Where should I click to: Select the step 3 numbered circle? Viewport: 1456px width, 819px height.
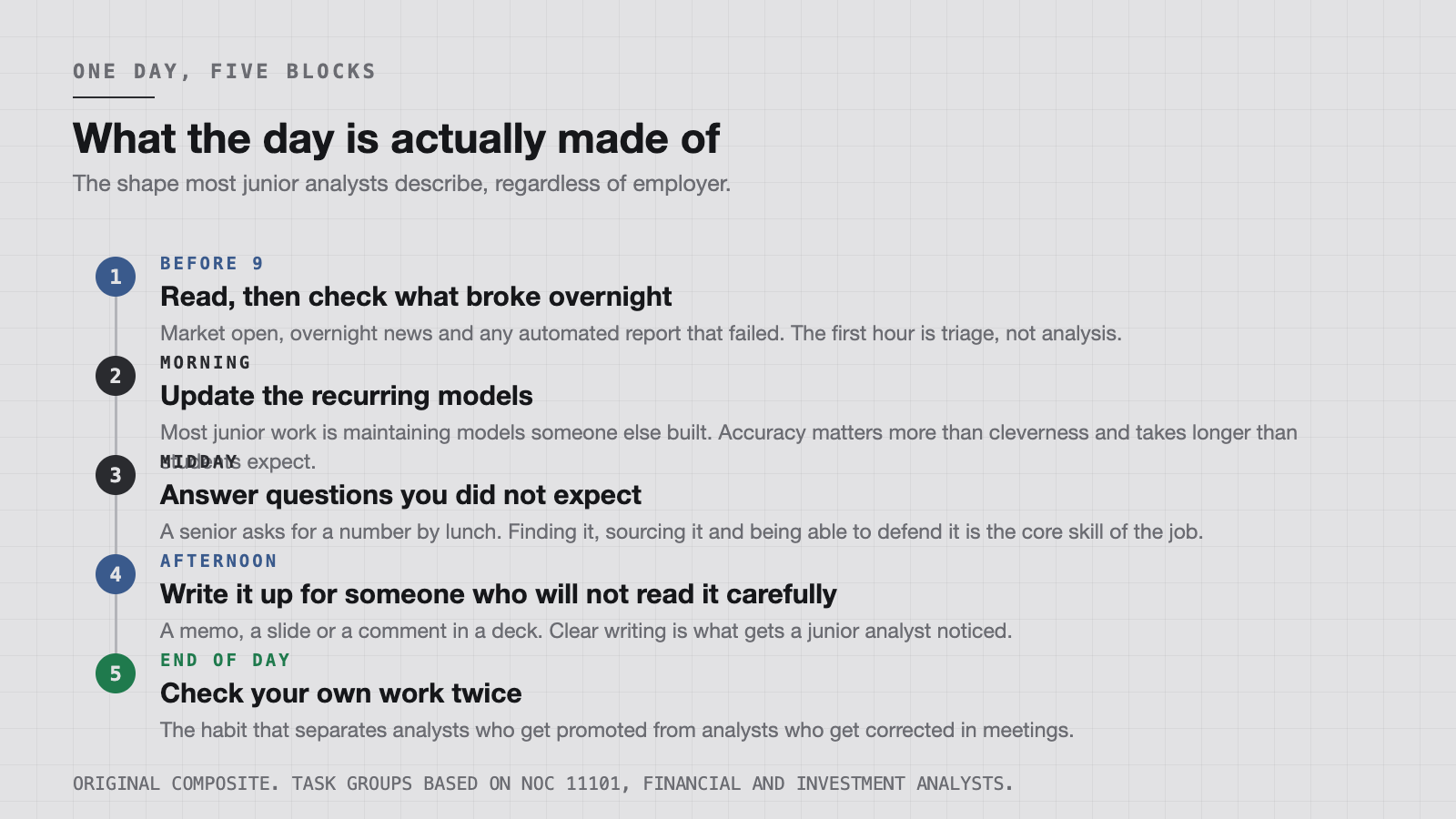116,475
